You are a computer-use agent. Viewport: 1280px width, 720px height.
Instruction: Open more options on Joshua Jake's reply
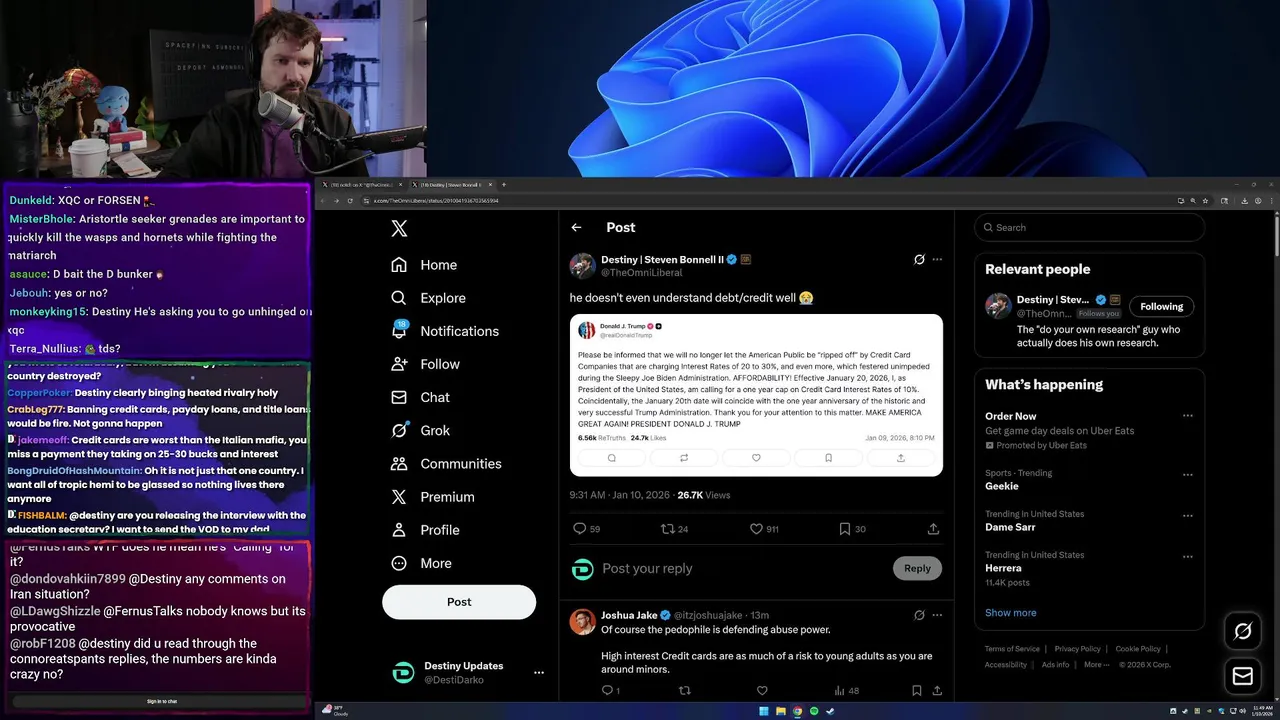coord(937,615)
